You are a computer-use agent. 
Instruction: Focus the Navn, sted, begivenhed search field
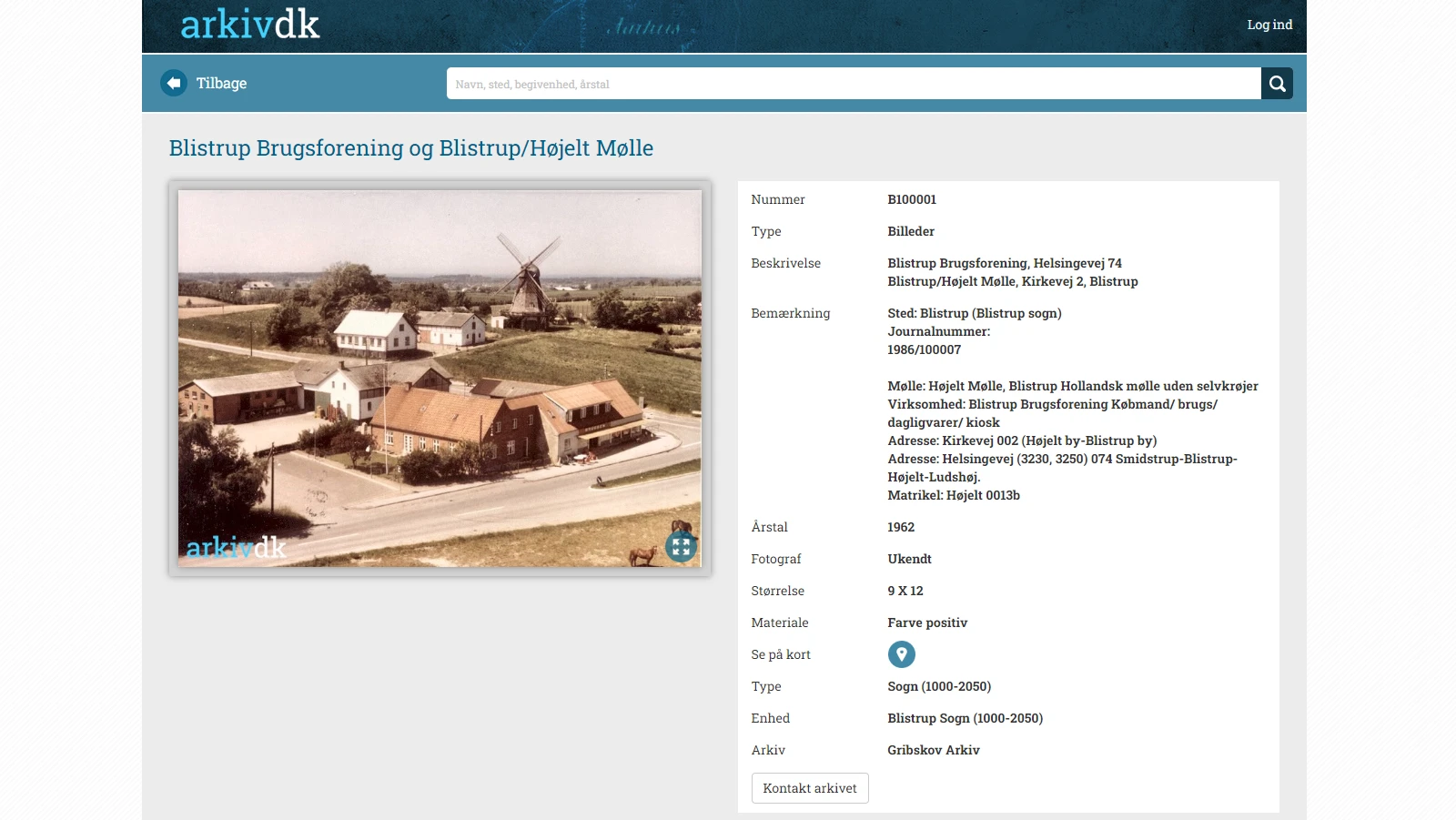(853, 84)
